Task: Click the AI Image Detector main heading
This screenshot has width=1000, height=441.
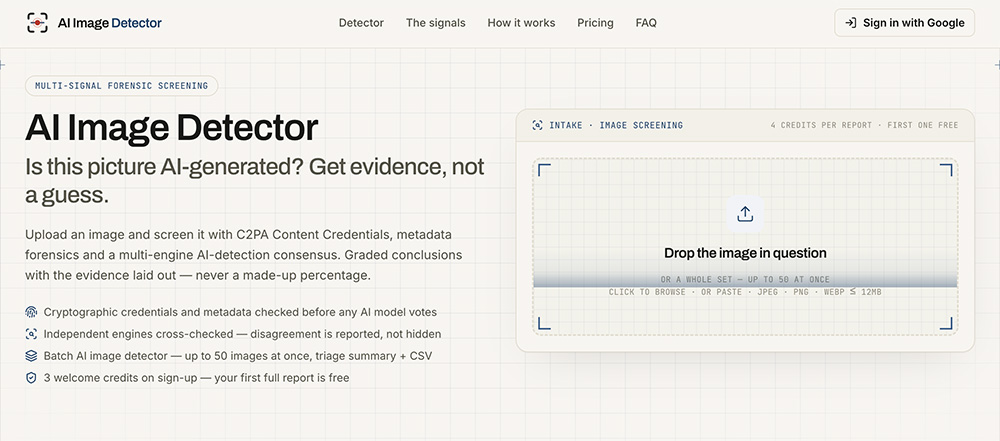Action: 172,127
